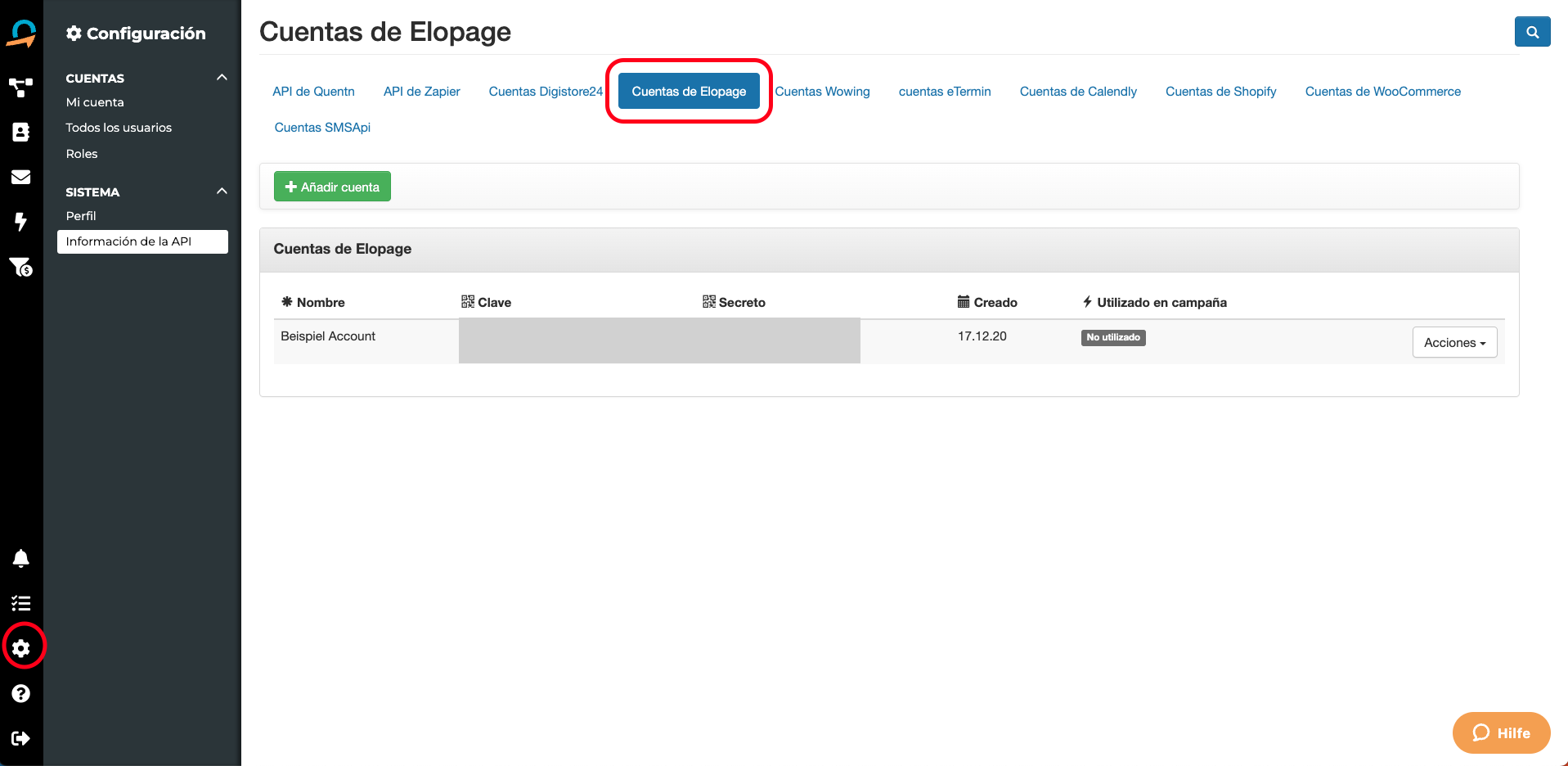Image resolution: width=1568 pixels, height=766 pixels.
Task: Open Mi cuenta in sidebar
Action: click(x=95, y=102)
